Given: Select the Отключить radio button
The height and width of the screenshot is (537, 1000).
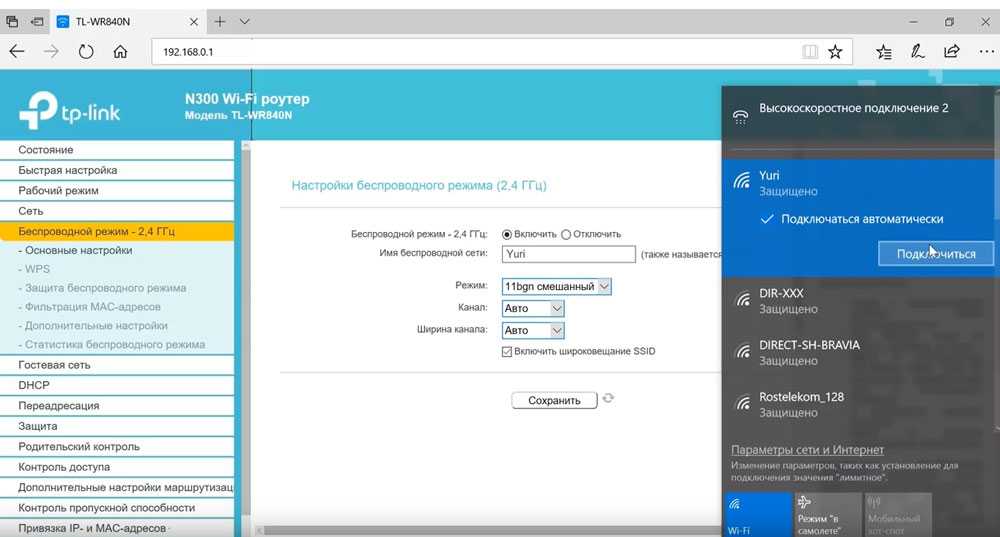Looking at the screenshot, I should pos(566,234).
